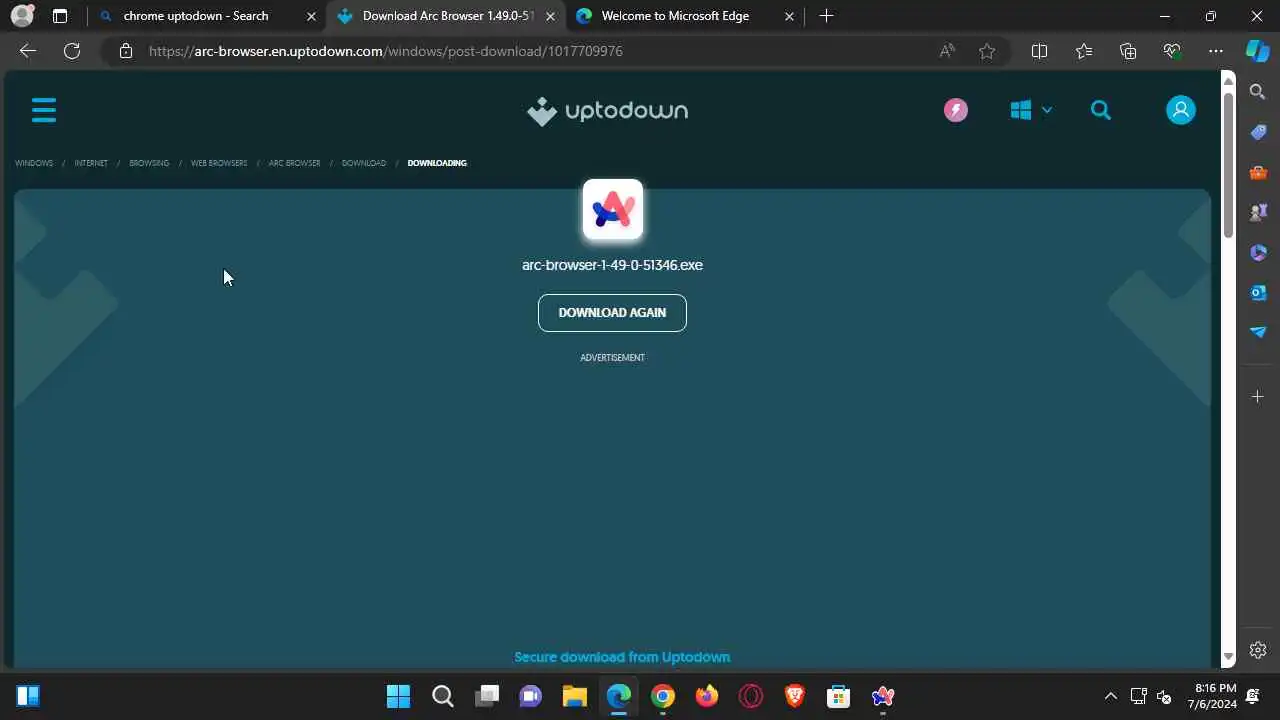Go to Windows breadcrumb
This screenshot has height=720, width=1280.
click(34, 163)
